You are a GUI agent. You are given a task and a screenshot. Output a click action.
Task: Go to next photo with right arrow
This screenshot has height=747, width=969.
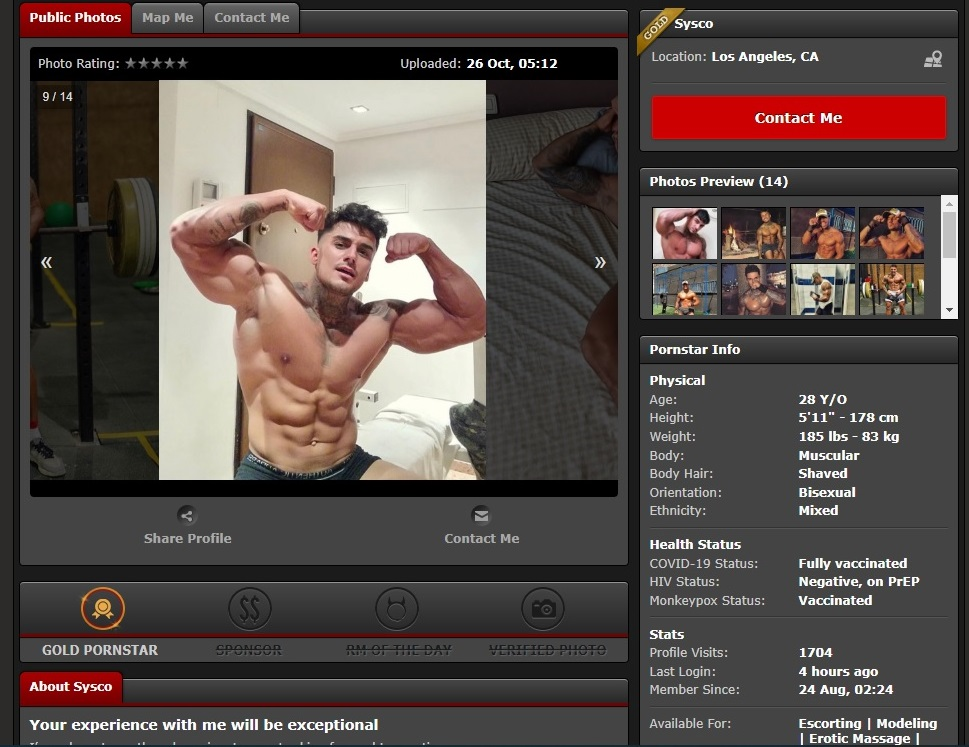tap(599, 263)
